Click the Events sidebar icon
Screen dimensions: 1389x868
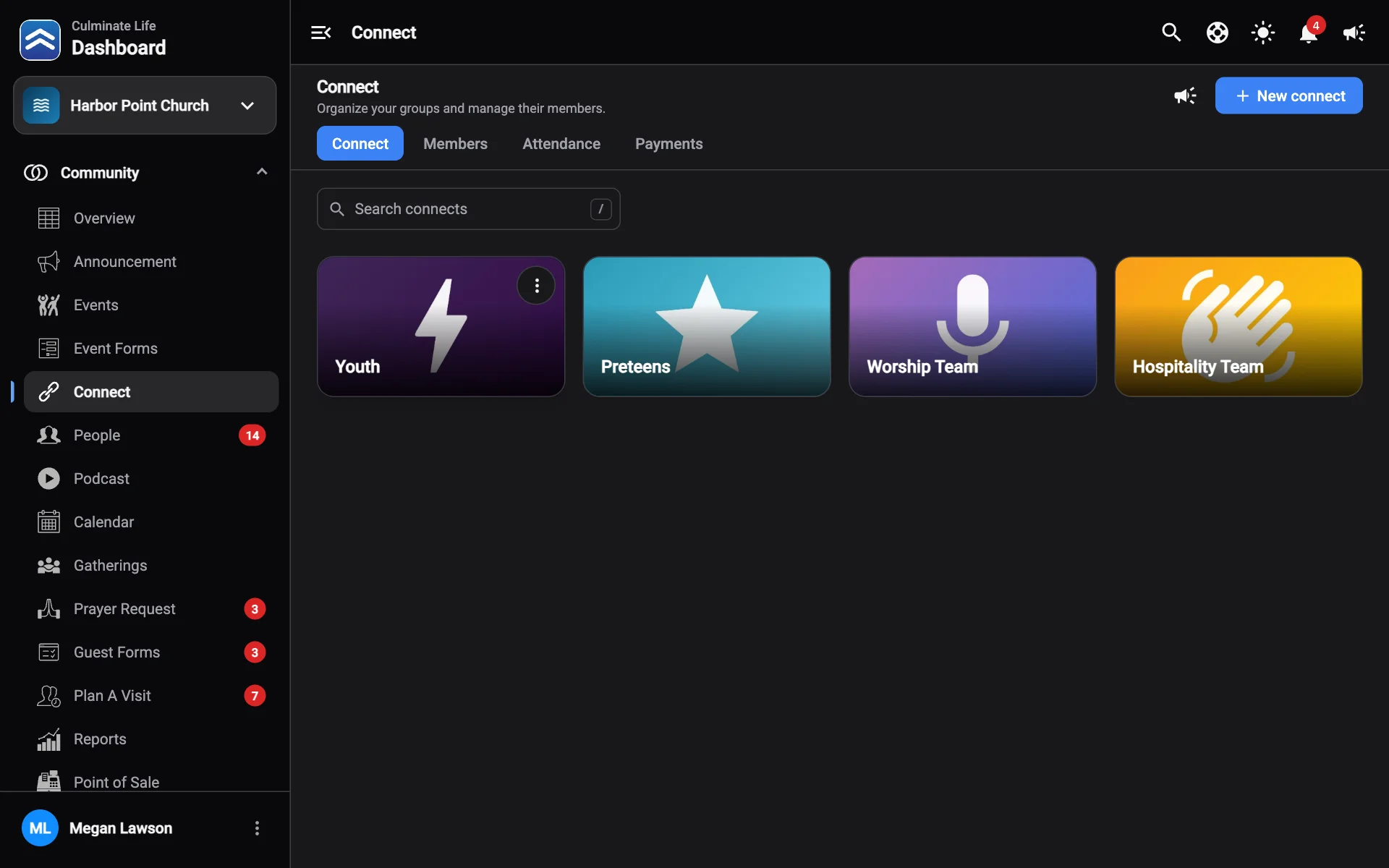pyautogui.click(x=48, y=305)
